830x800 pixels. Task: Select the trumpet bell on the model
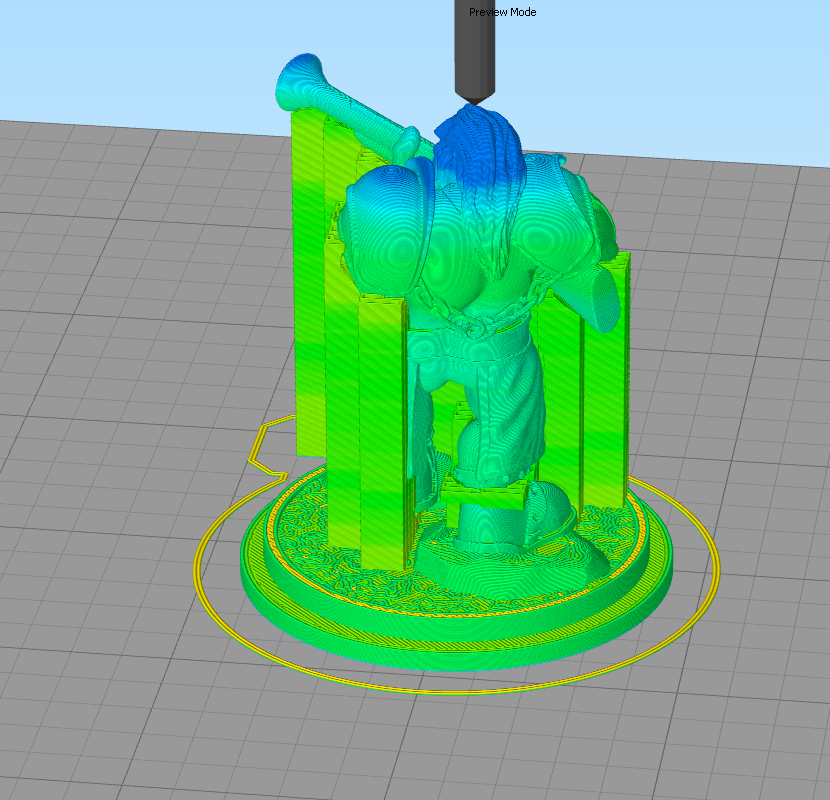click(x=299, y=81)
